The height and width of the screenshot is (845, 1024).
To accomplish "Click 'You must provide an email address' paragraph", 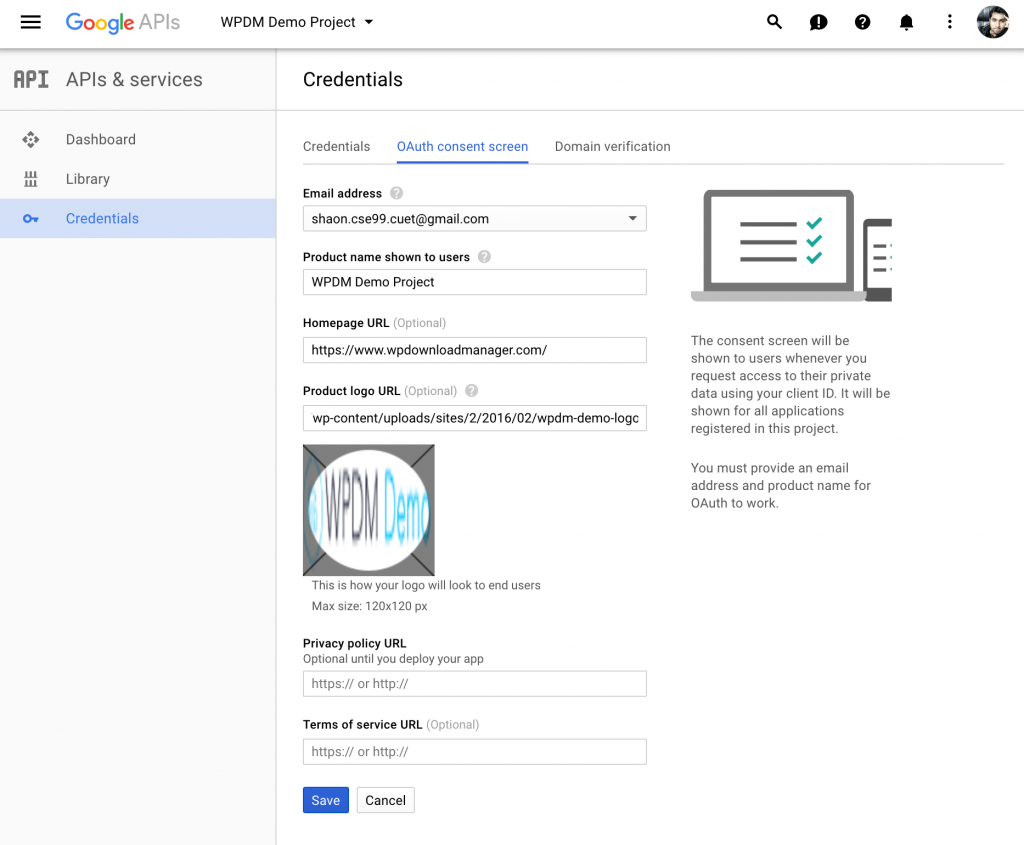I will pyautogui.click(x=781, y=485).
